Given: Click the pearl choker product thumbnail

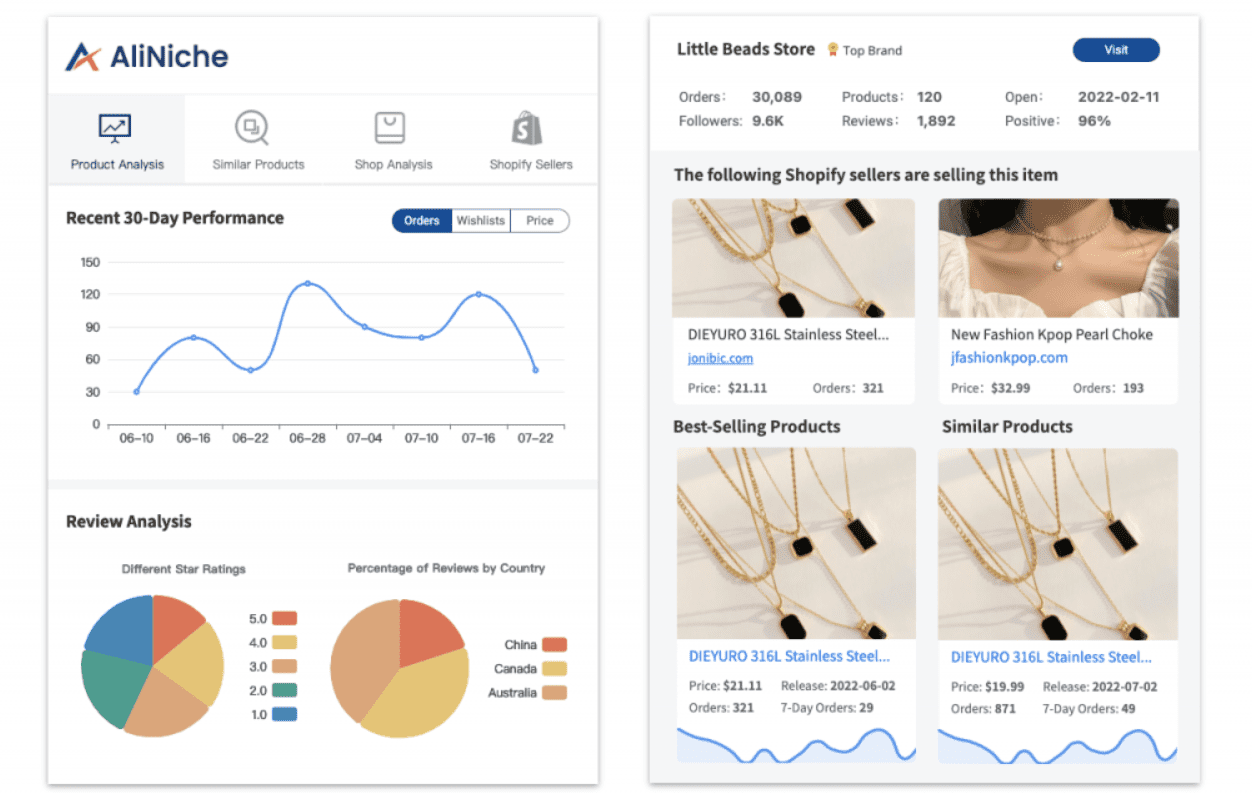Looking at the screenshot, I should point(1058,258).
